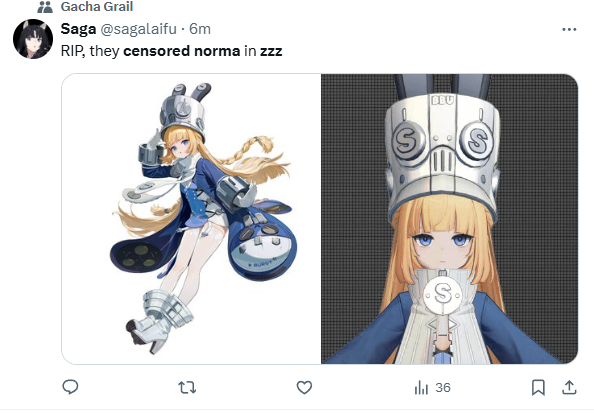Click the reply speech bubble icon

(x=70, y=387)
